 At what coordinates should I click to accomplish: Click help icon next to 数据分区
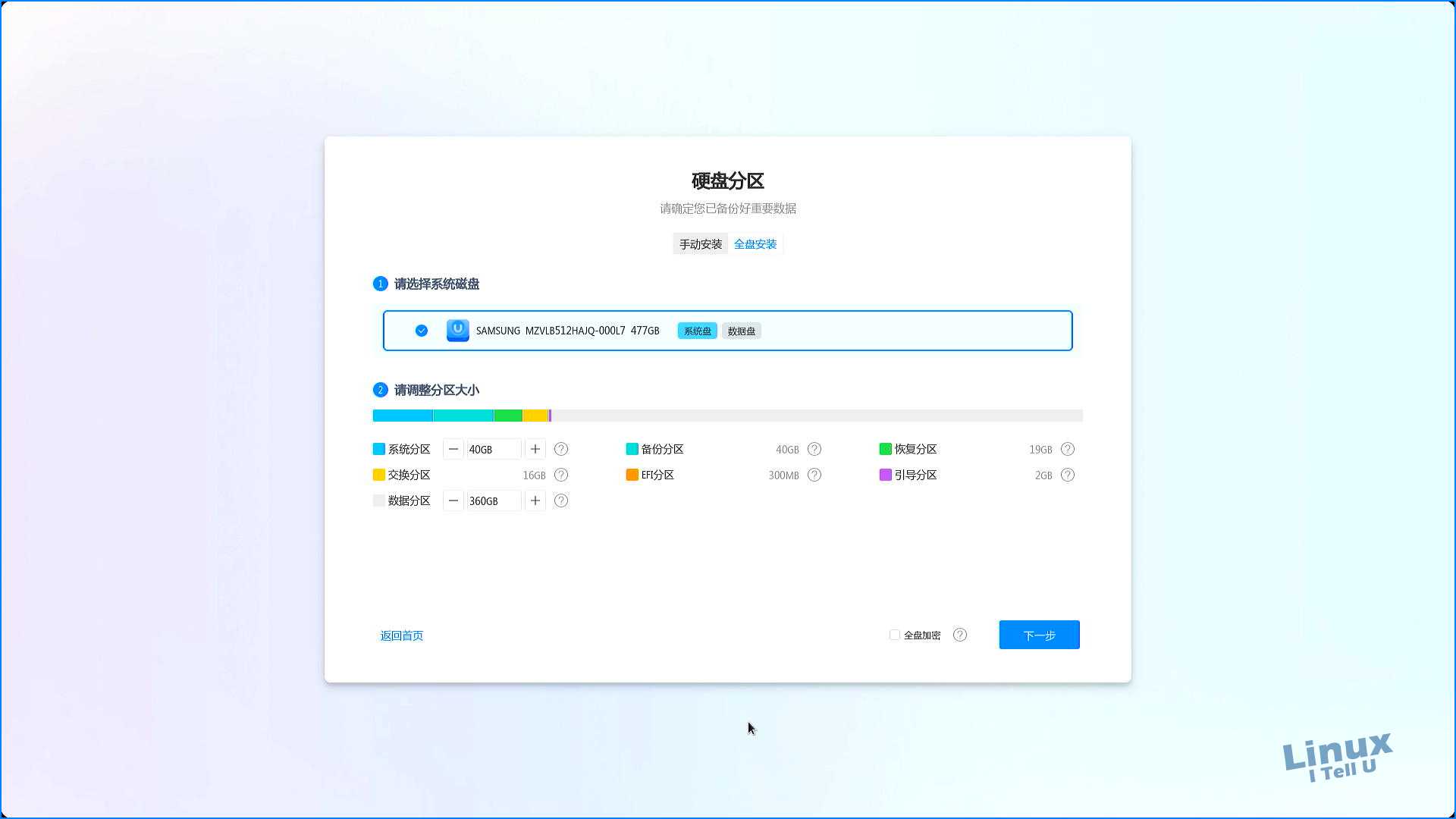tap(561, 500)
